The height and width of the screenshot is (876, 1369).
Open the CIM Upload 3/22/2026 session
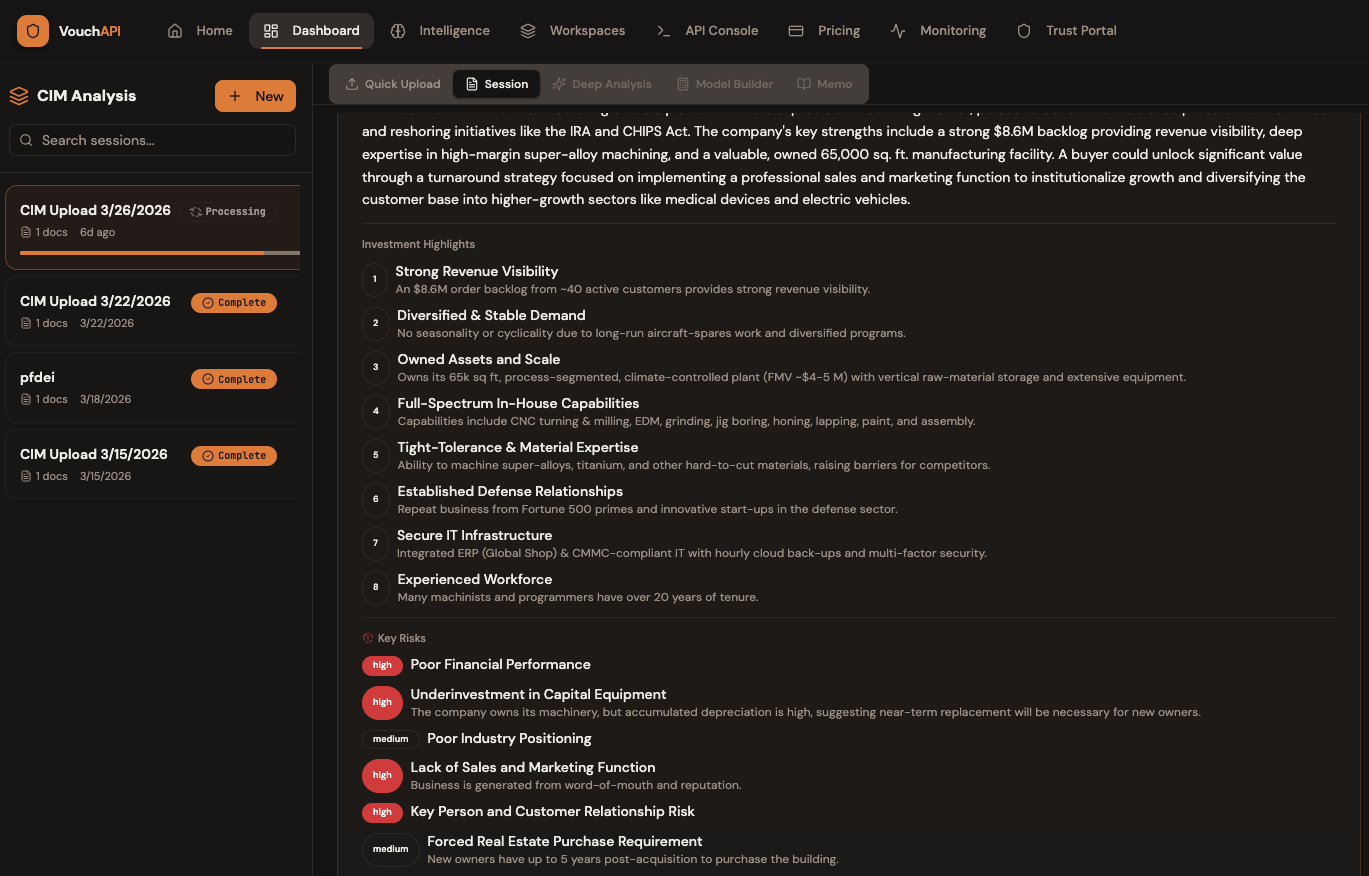95,302
